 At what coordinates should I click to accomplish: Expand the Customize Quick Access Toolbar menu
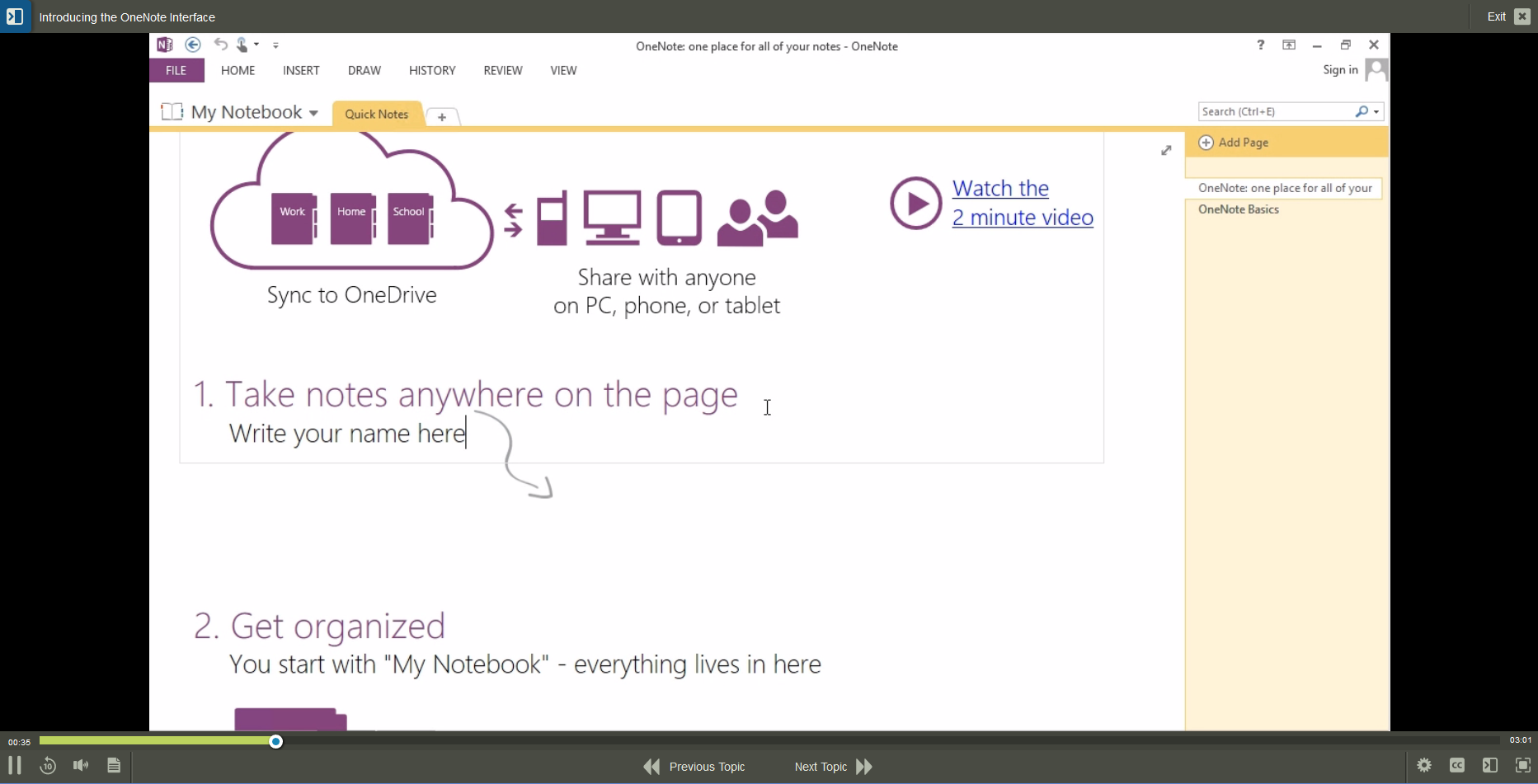[x=276, y=45]
